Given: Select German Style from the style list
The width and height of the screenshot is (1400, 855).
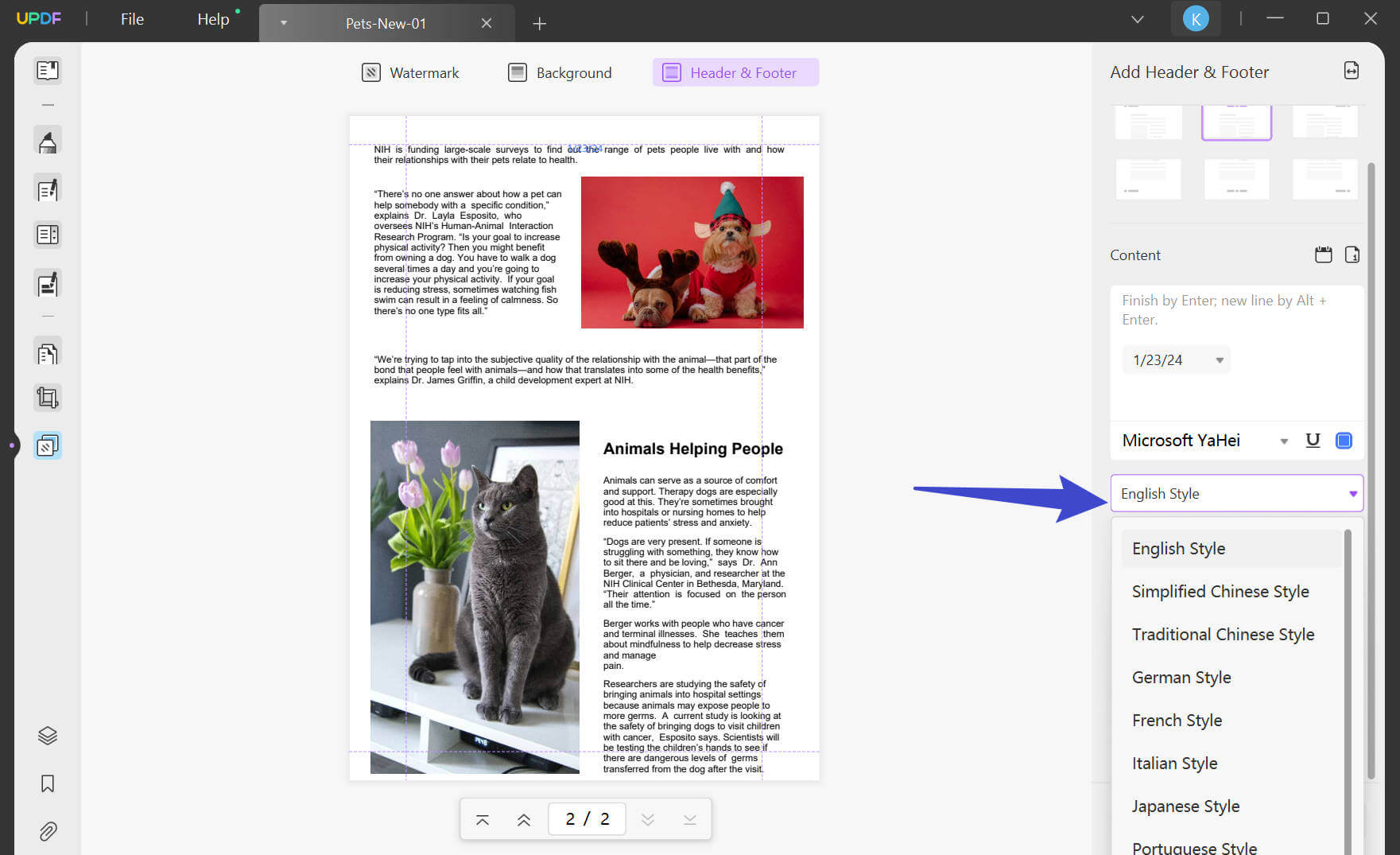Looking at the screenshot, I should (x=1181, y=677).
